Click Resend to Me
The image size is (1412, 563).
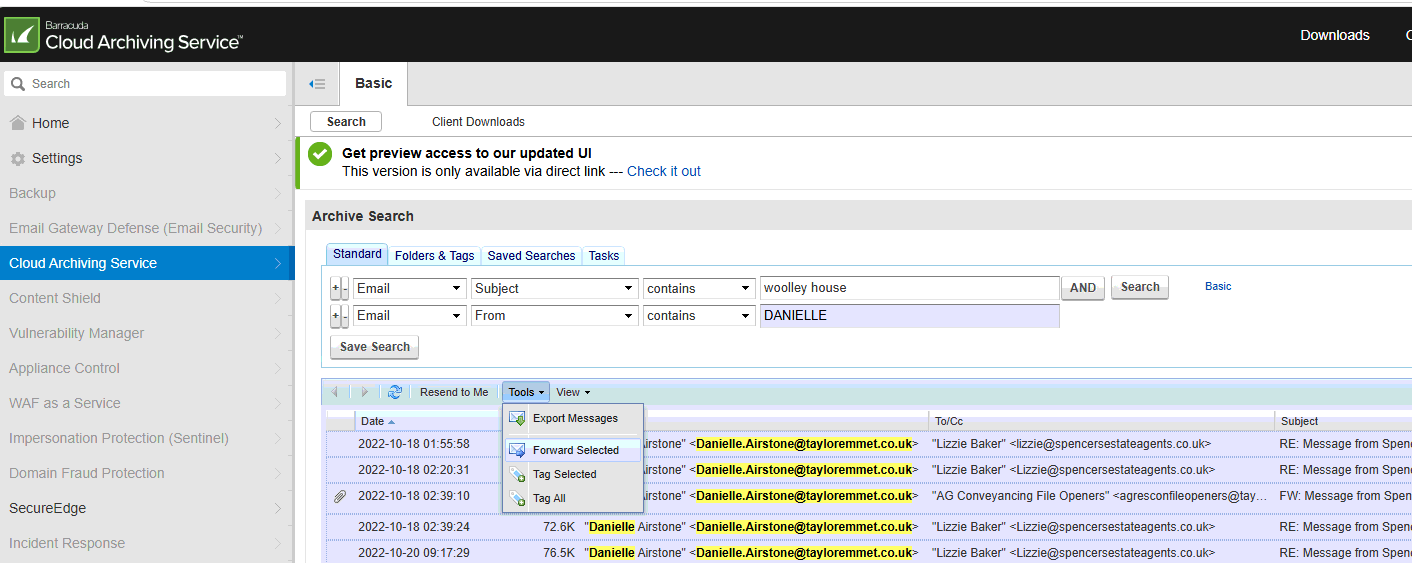[454, 392]
